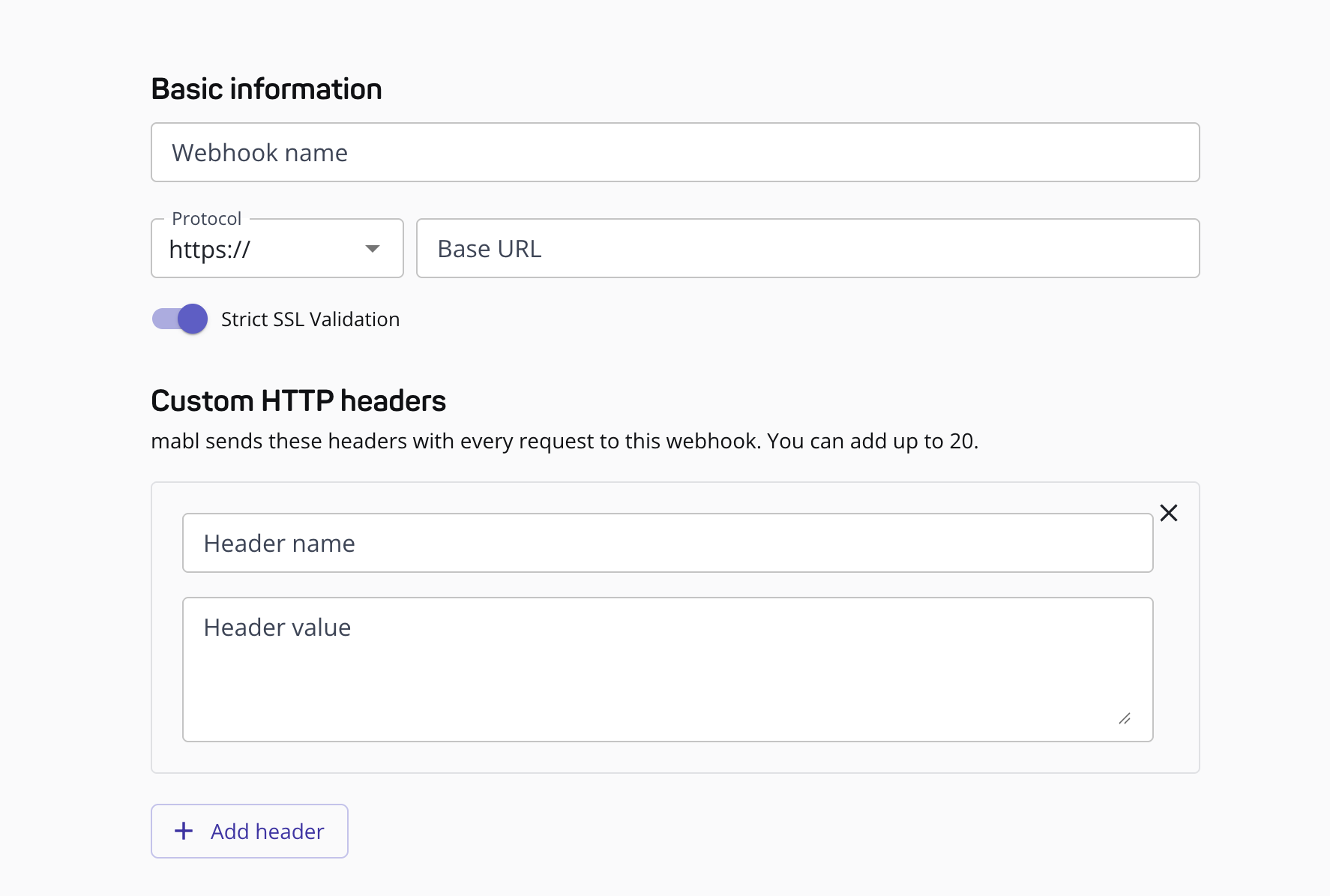
Task: Click the "Strict SSL Validation" label
Action: (310, 319)
